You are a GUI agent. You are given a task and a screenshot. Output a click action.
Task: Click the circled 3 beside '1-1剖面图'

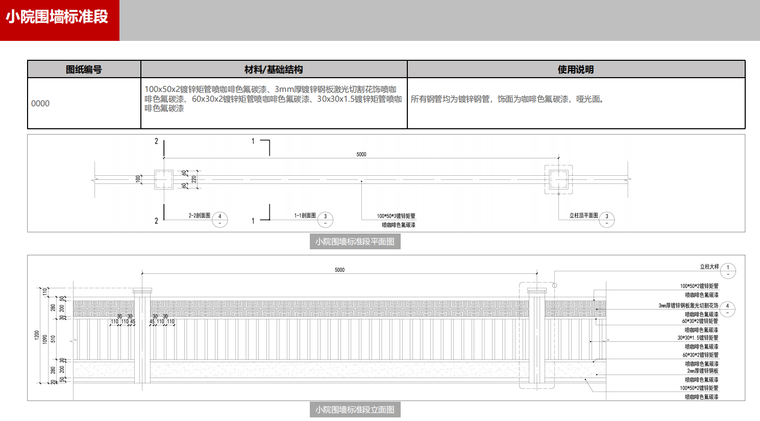pos(325,219)
